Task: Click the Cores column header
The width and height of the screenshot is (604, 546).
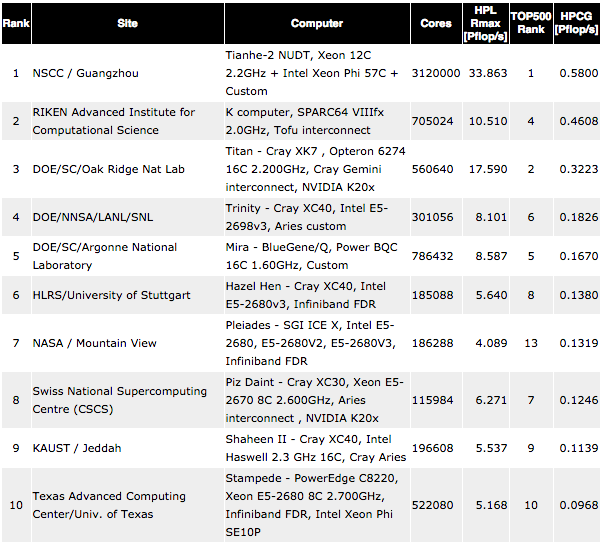Action: 436,23
